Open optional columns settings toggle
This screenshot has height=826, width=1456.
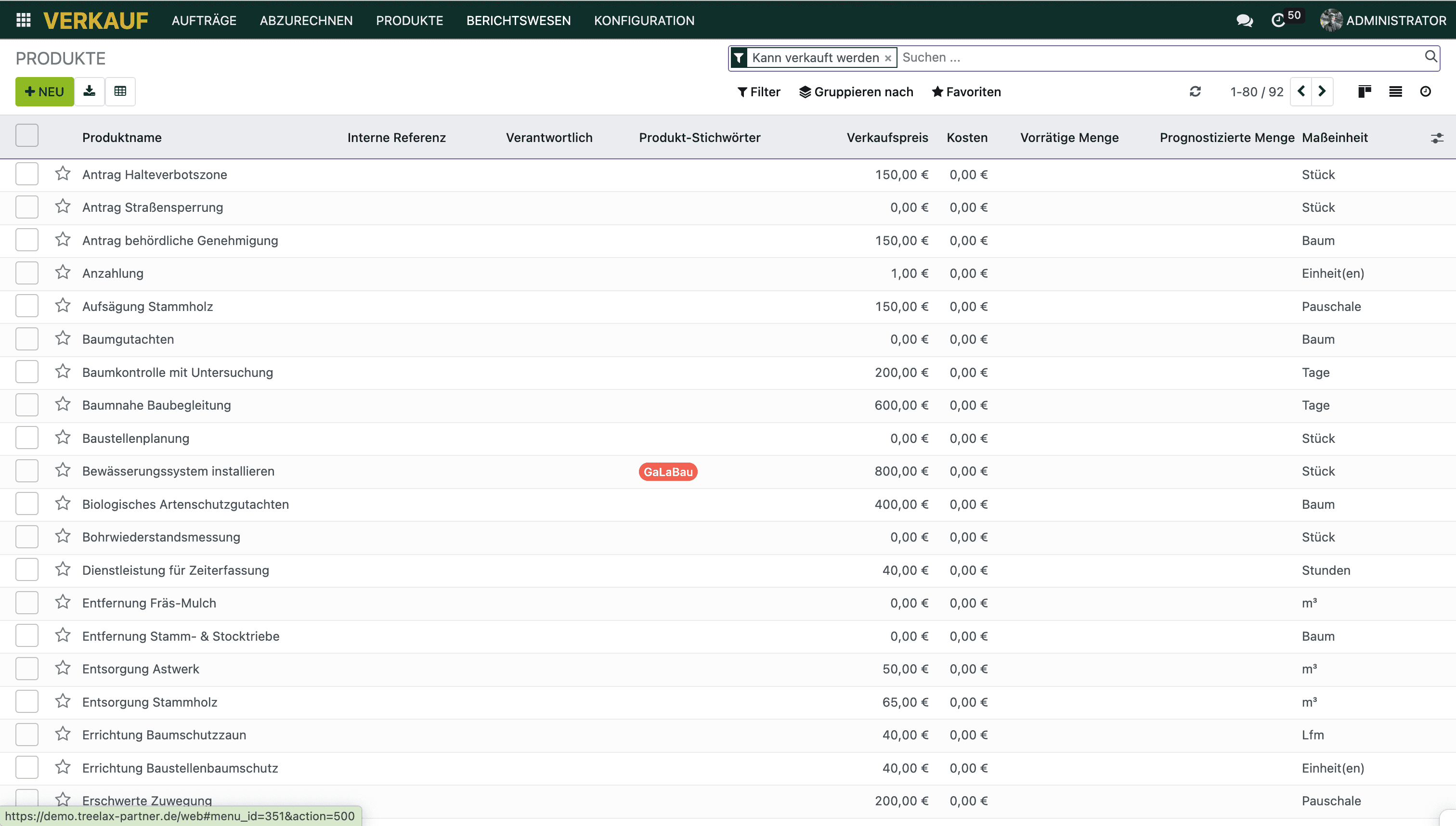point(1437,138)
